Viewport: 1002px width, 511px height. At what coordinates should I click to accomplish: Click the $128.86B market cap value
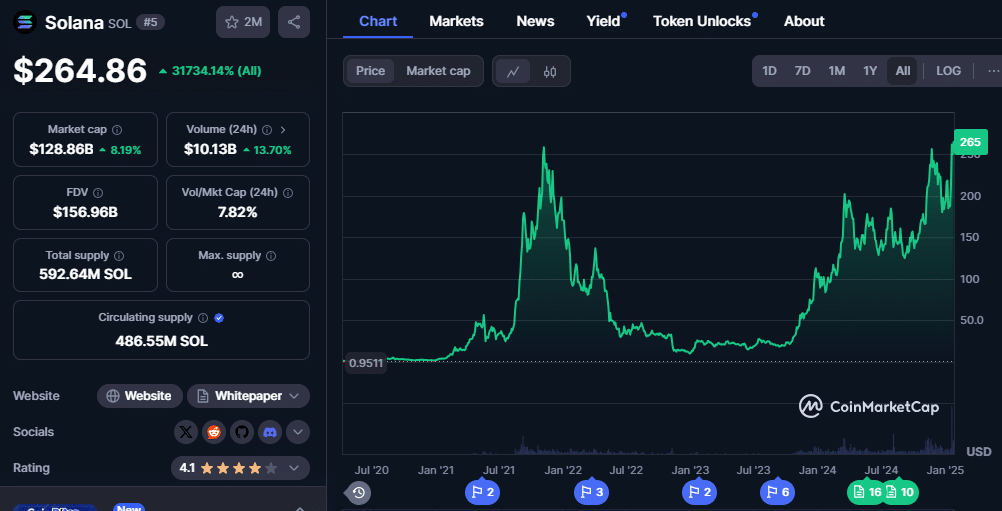[61, 150]
